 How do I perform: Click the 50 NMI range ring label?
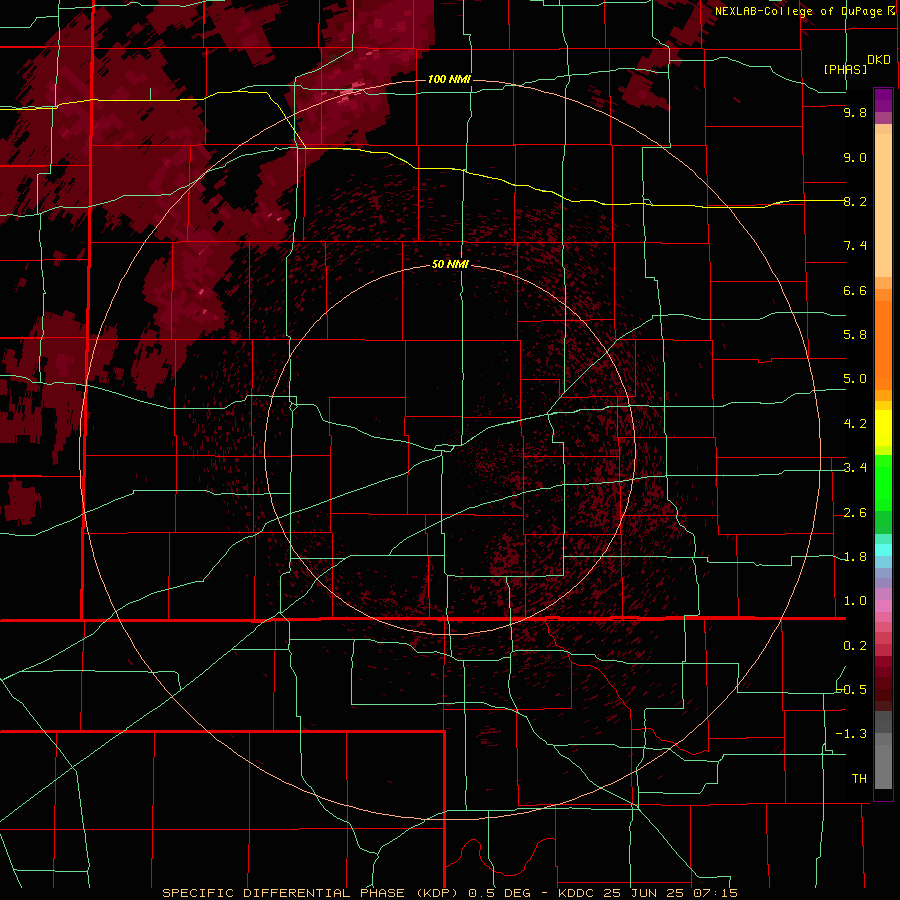[450, 264]
